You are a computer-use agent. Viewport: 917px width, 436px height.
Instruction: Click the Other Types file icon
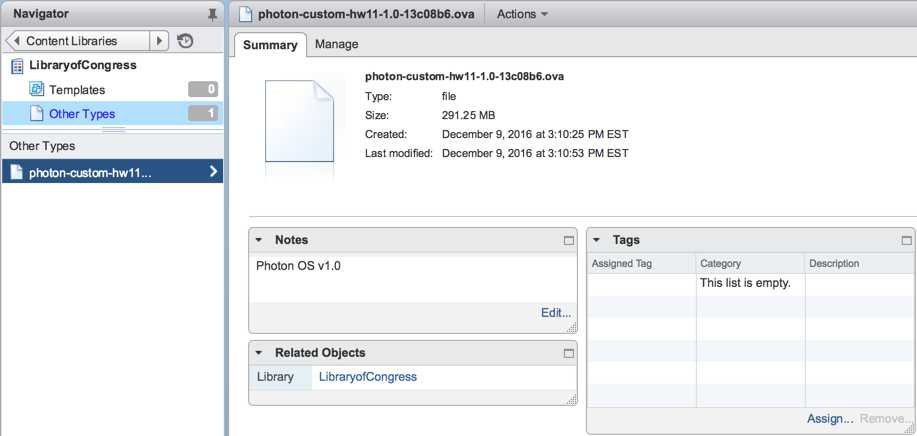point(37,114)
